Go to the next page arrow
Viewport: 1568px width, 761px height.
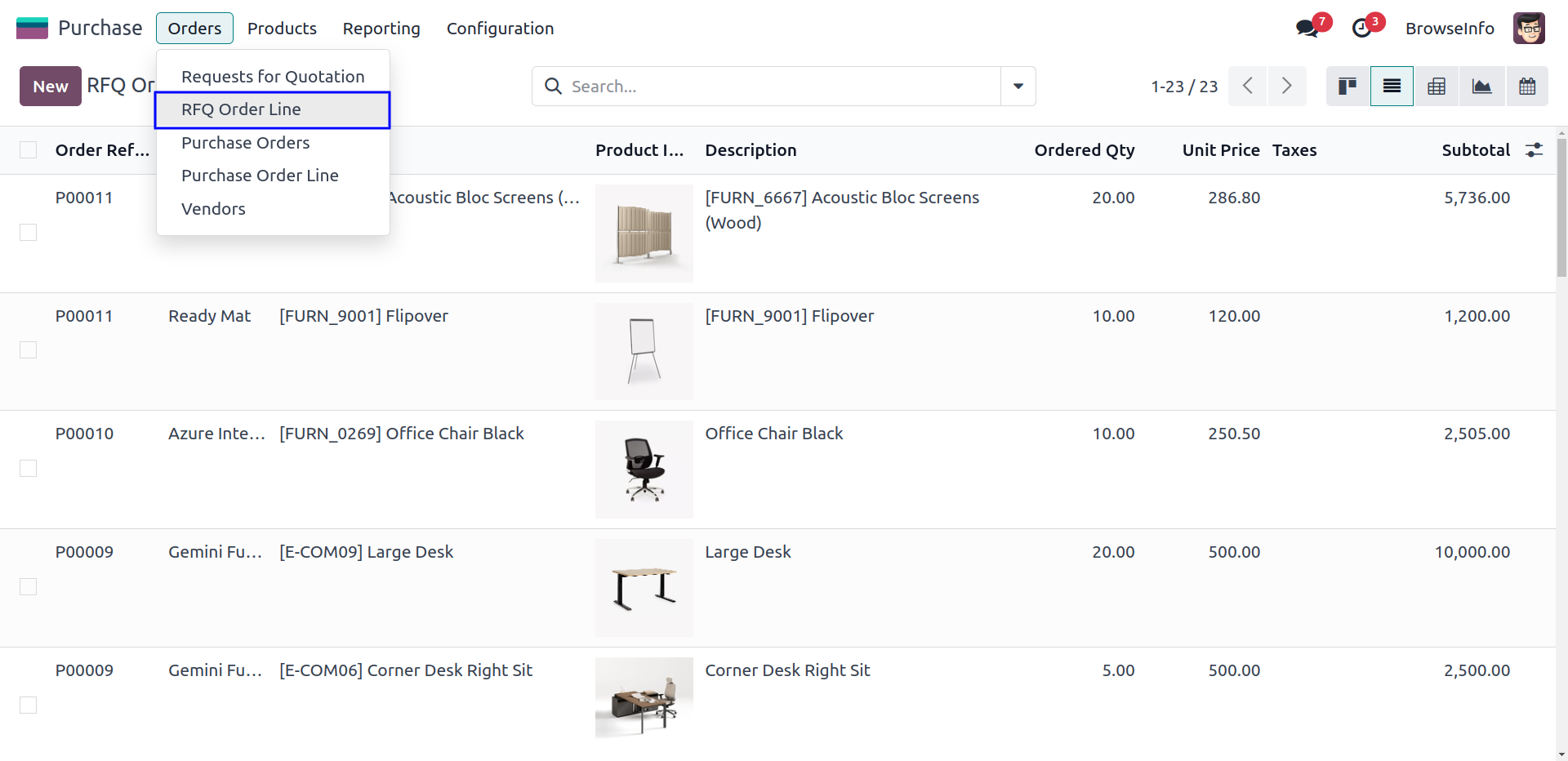coord(1286,86)
